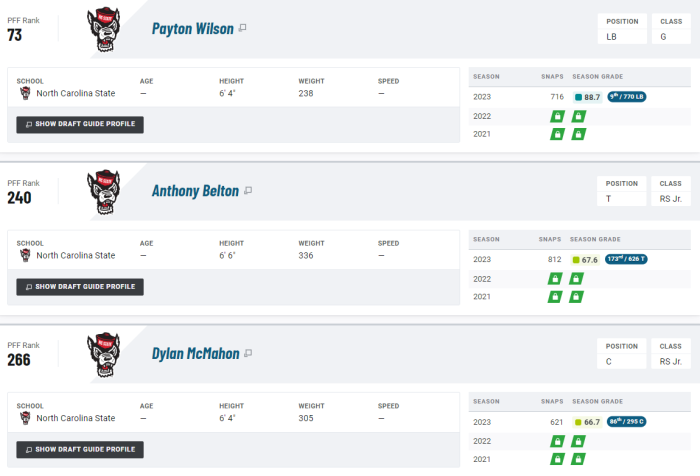700x476 pixels.
Task: Open Payton Wilson's player page link
Action: [192, 29]
